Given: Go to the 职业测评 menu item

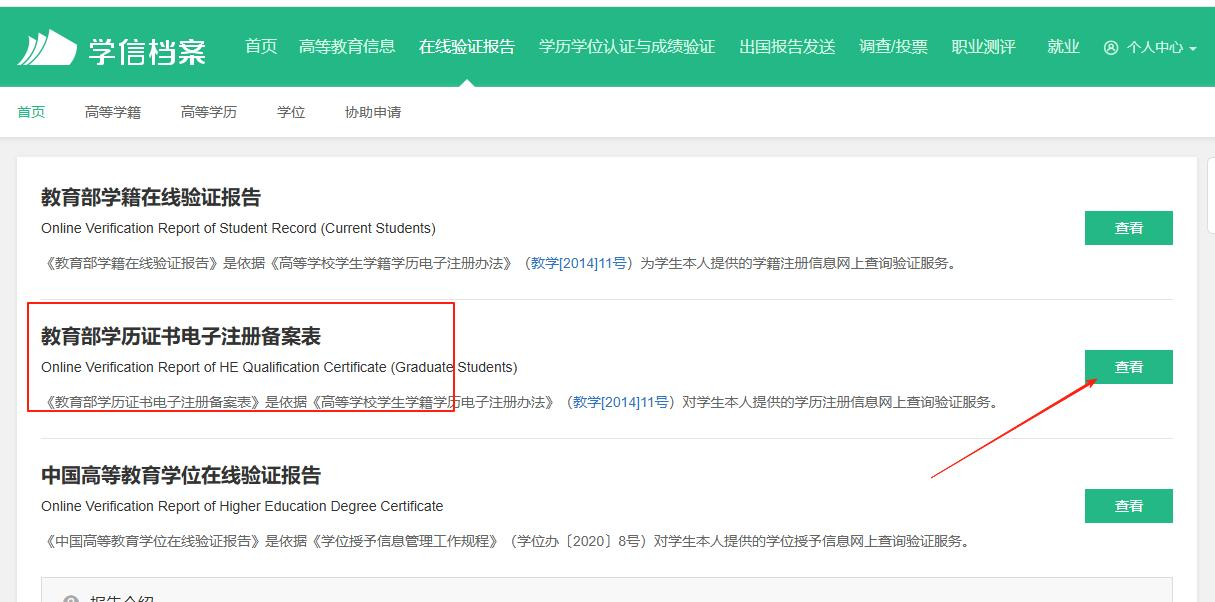Looking at the screenshot, I should pos(983,47).
